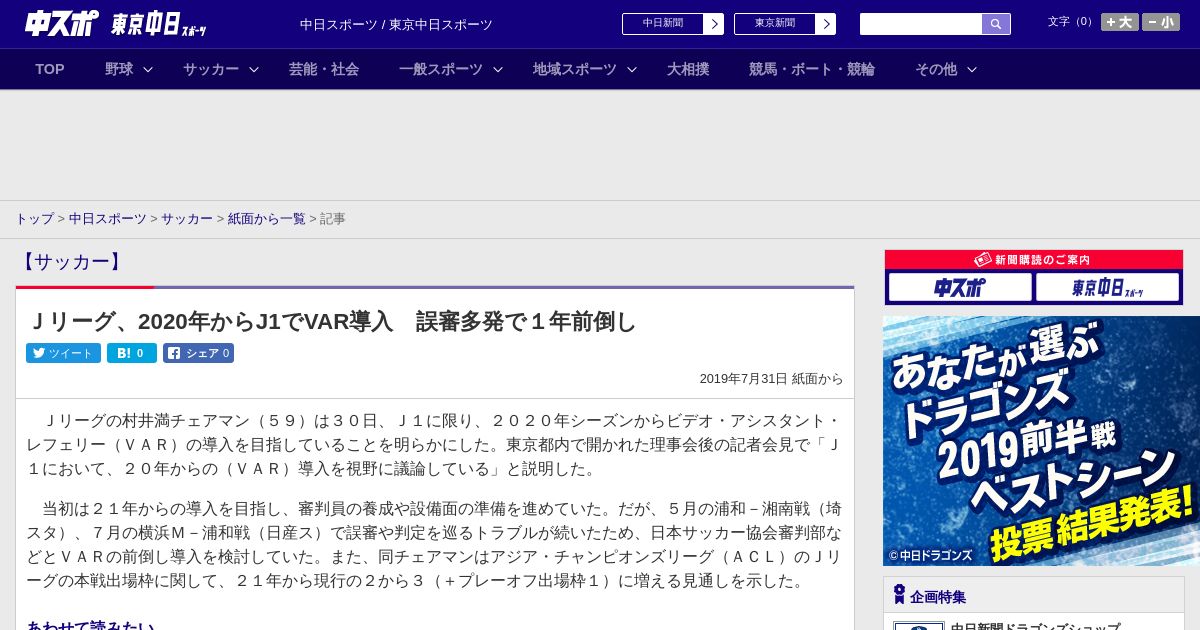
Task: Click the Chunichi Sports logo
Action: tap(62, 23)
